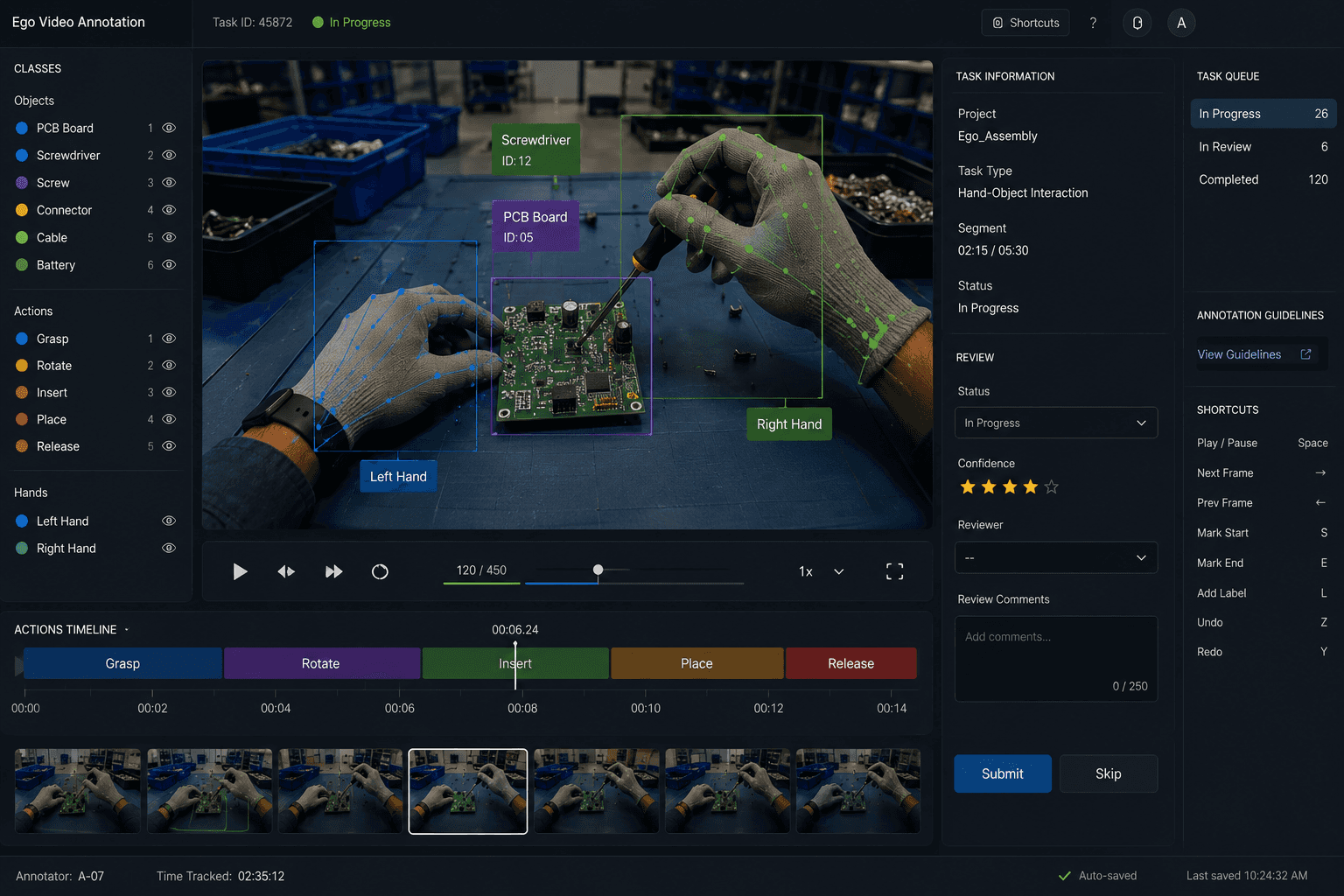Select Completed in the task queue
This screenshot has width=1344, height=896.
click(x=1263, y=179)
